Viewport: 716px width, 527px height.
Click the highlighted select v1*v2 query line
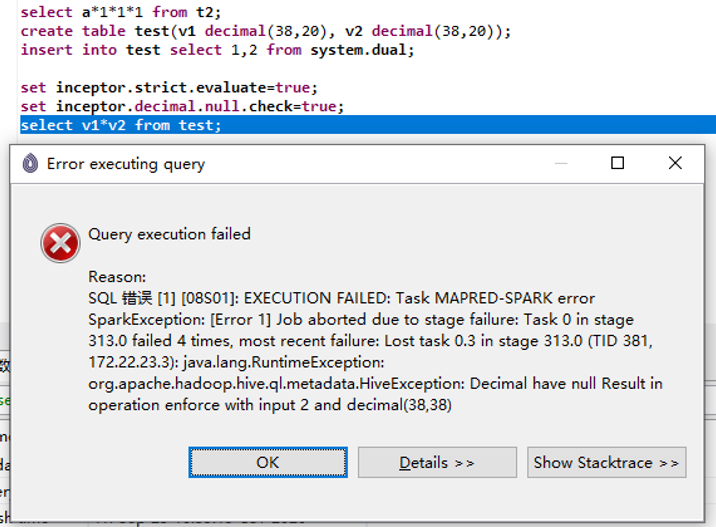pyautogui.click(x=121, y=125)
